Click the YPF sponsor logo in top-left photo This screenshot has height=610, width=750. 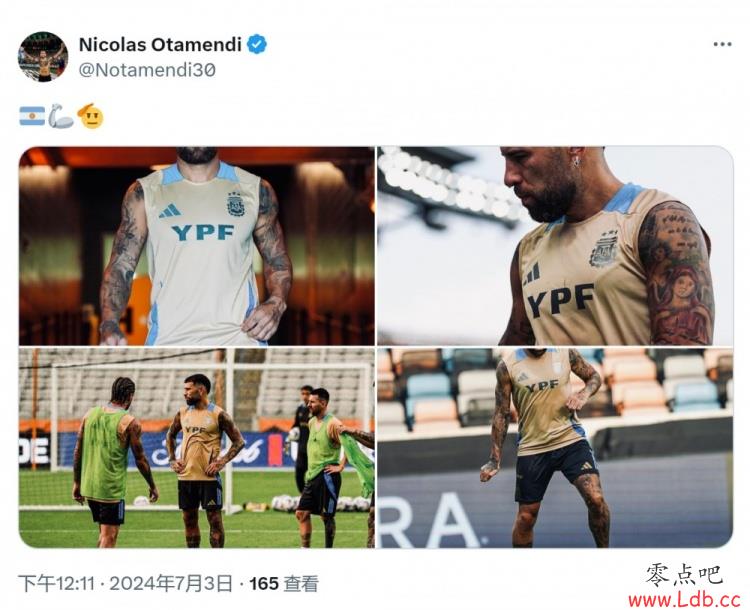click(x=203, y=233)
